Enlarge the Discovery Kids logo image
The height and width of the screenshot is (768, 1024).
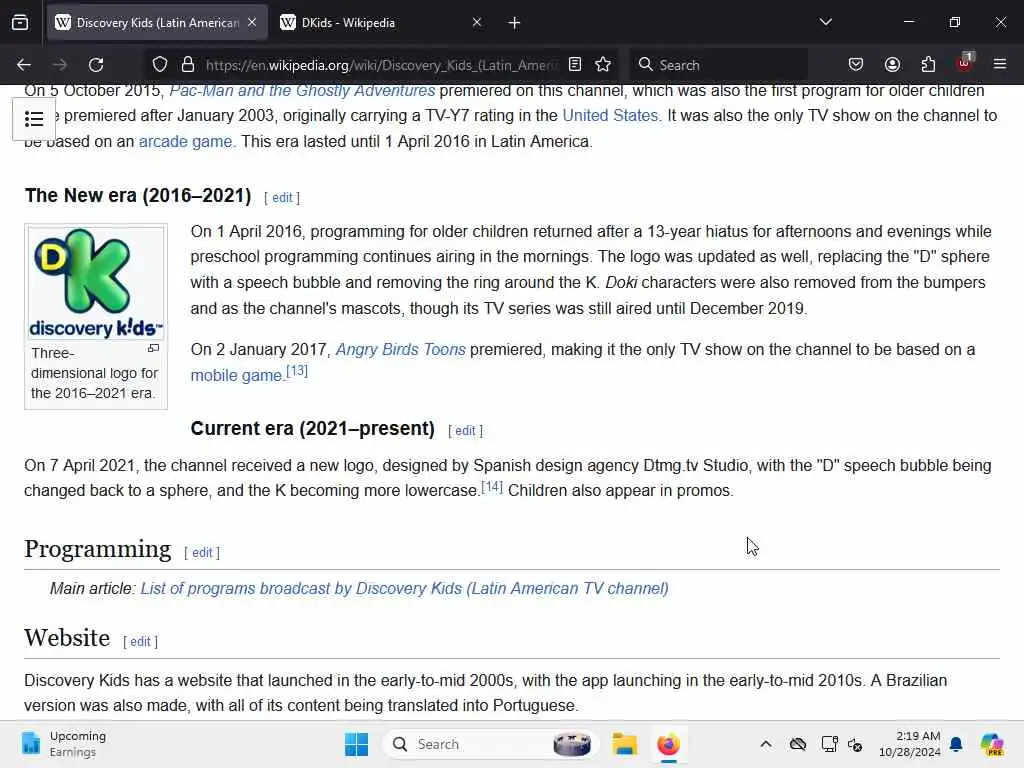(x=153, y=349)
